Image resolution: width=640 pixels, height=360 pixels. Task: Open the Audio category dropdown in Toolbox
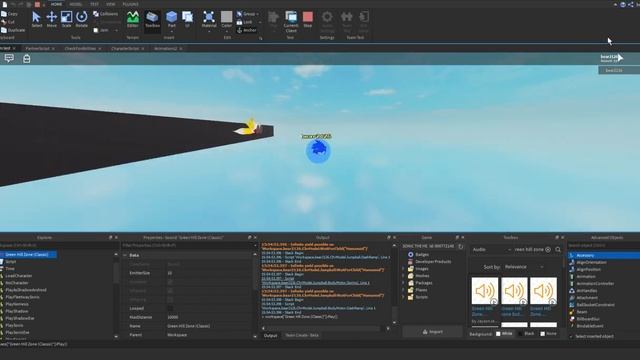pos(491,249)
